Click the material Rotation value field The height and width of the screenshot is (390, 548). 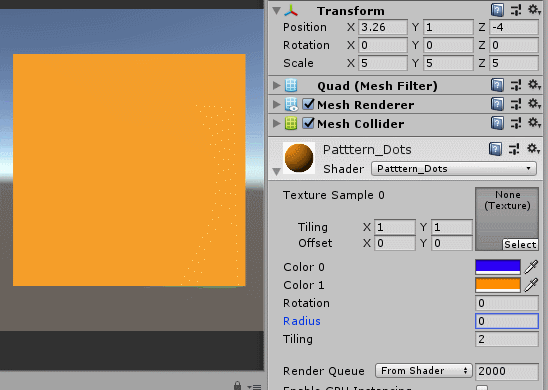507,303
